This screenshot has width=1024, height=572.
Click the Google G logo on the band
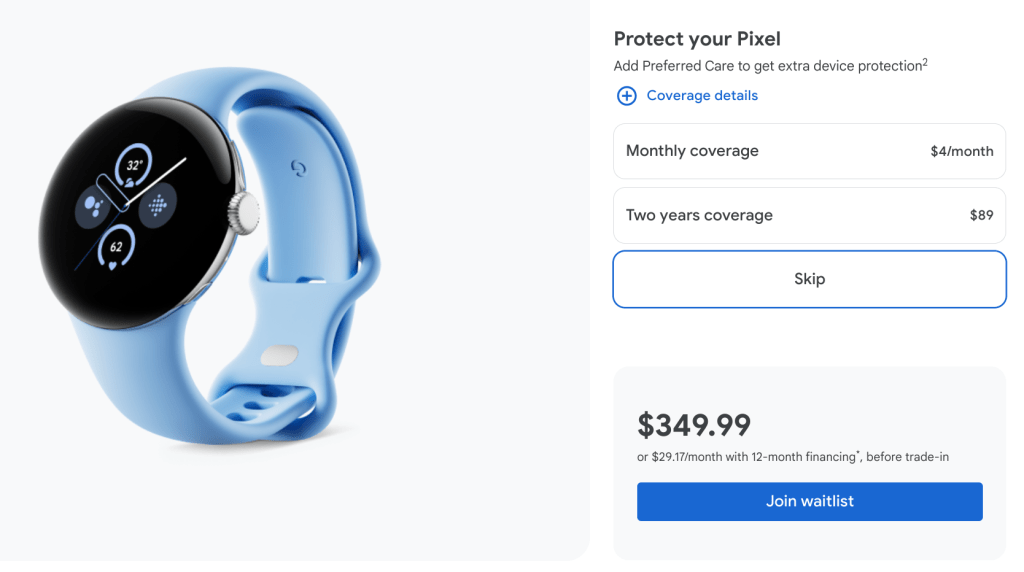[x=297, y=167]
